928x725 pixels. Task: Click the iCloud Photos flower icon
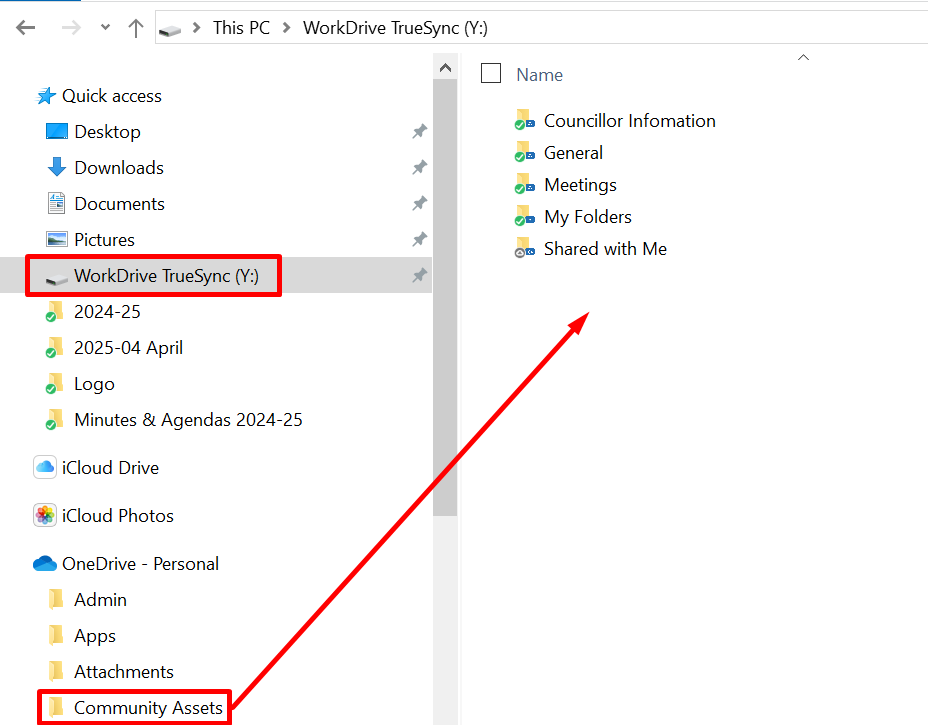click(x=45, y=515)
